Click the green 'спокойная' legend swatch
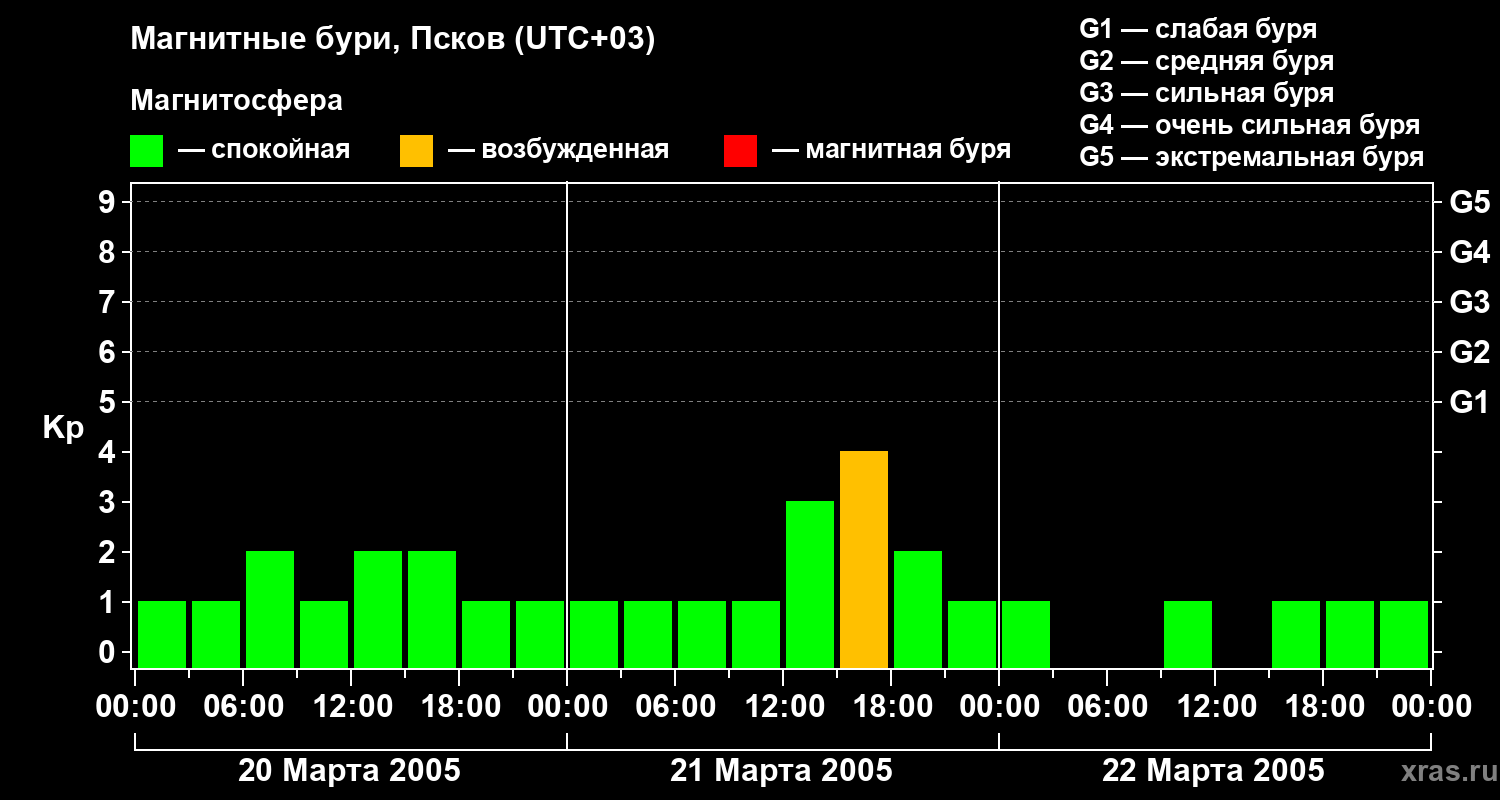This screenshot has height=800, width=1500. tap(146, 151)
